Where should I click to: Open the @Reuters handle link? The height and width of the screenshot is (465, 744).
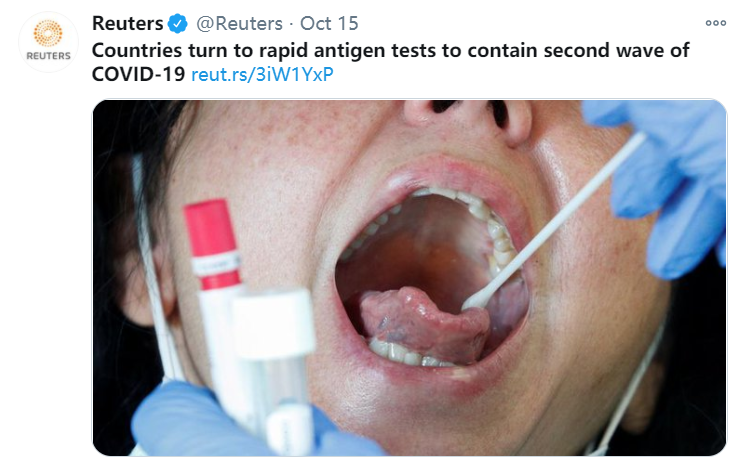(x=239, y=23)
